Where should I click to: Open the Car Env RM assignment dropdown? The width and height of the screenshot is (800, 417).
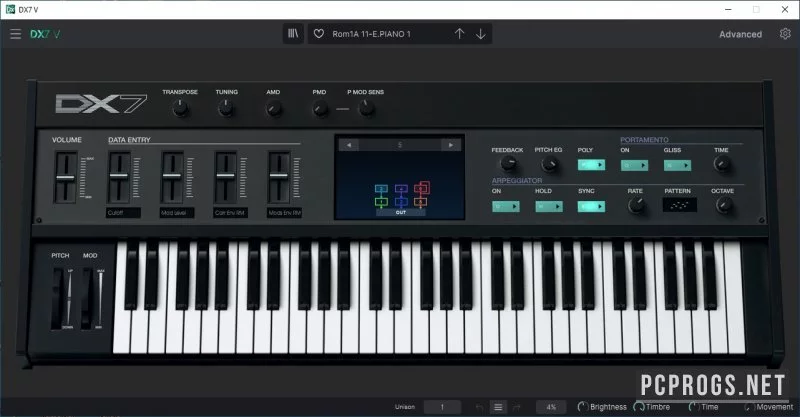(x=231, y=212)
